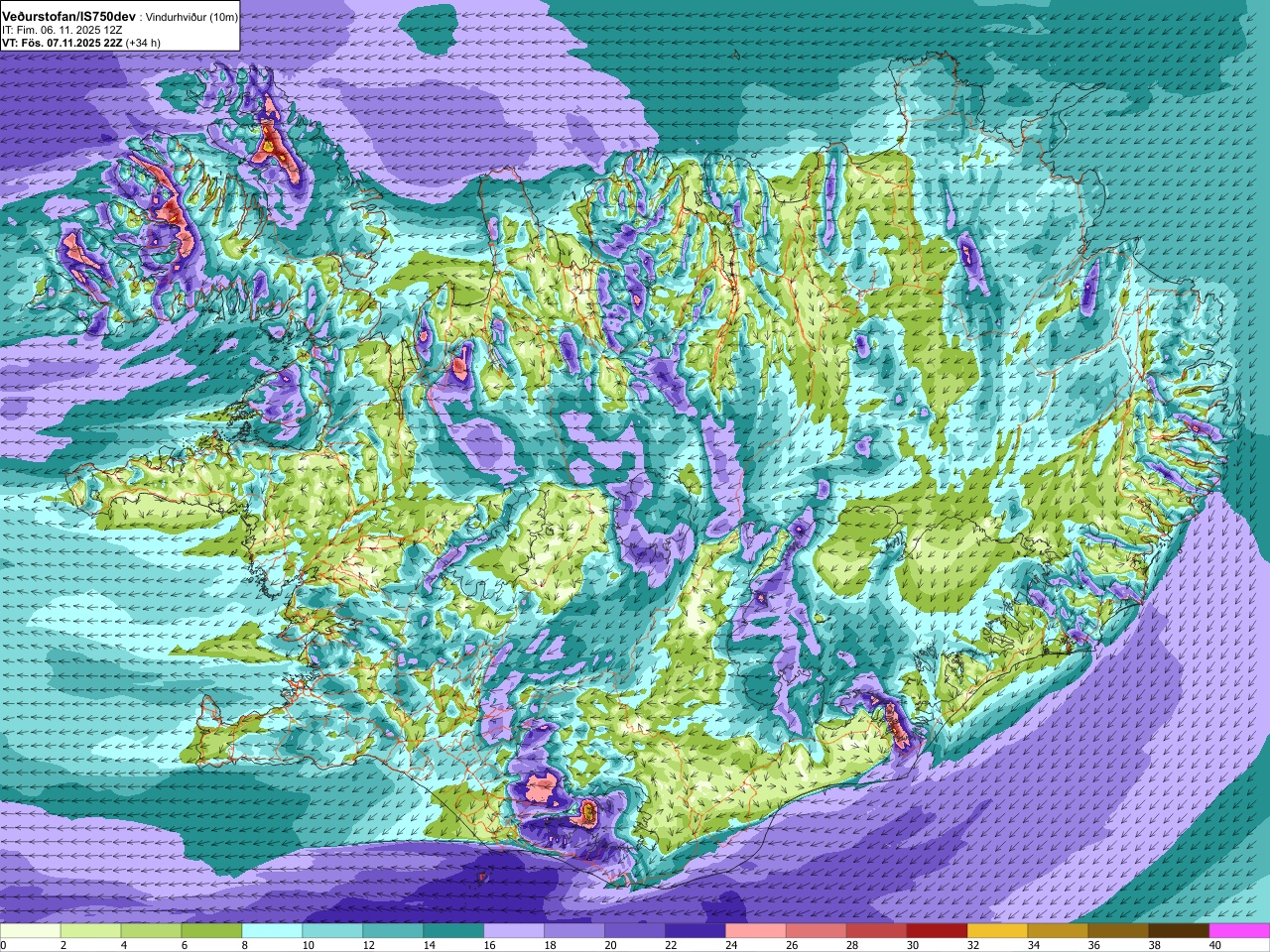Click the 'VT: Fös. 07.11.2025 22Z' line
This screenshot has width=1270, height=952.
(62, 43)
